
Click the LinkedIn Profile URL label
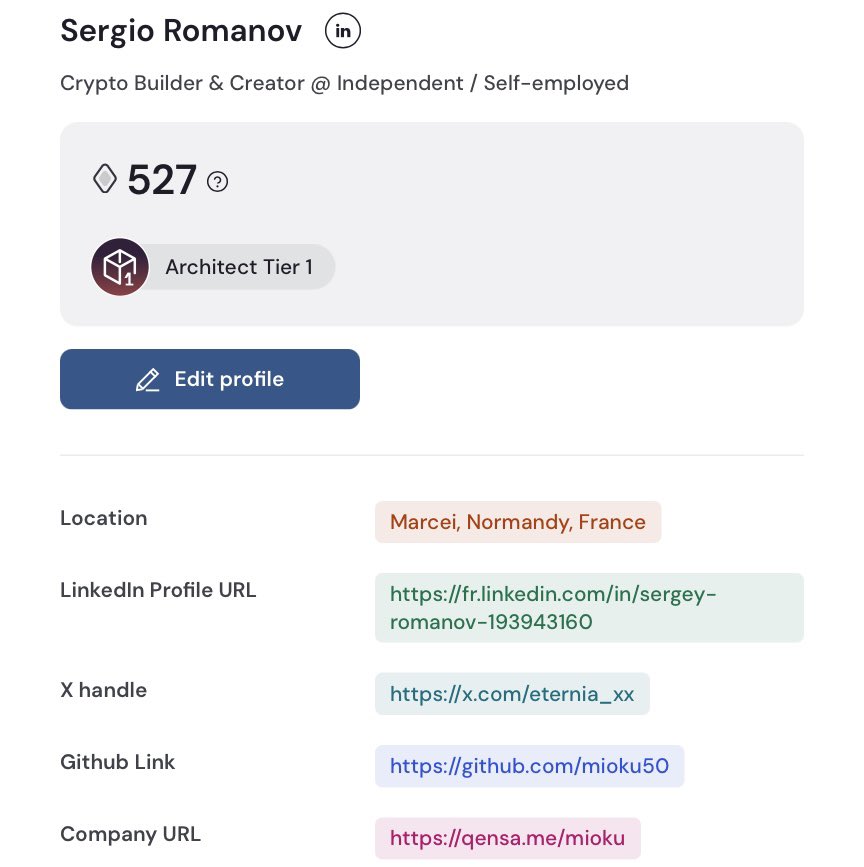[x=158, y=590]
